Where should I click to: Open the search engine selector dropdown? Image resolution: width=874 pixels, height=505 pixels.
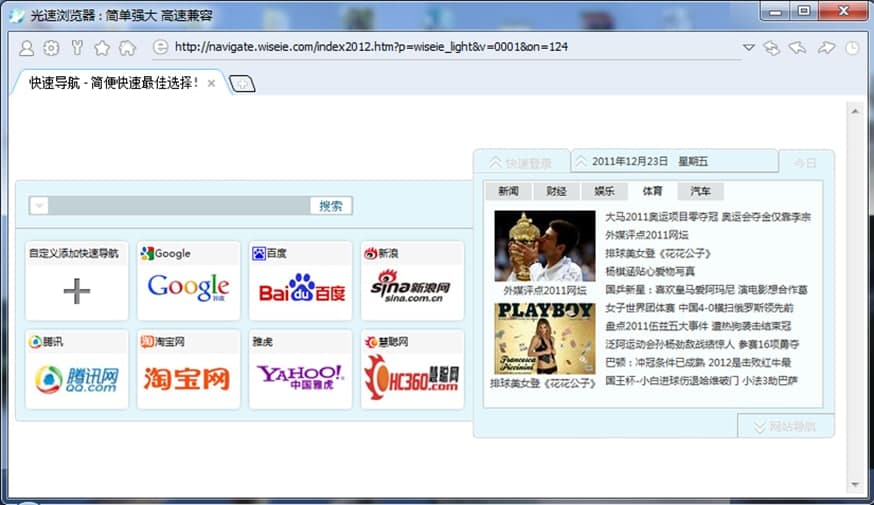[39, 206]
